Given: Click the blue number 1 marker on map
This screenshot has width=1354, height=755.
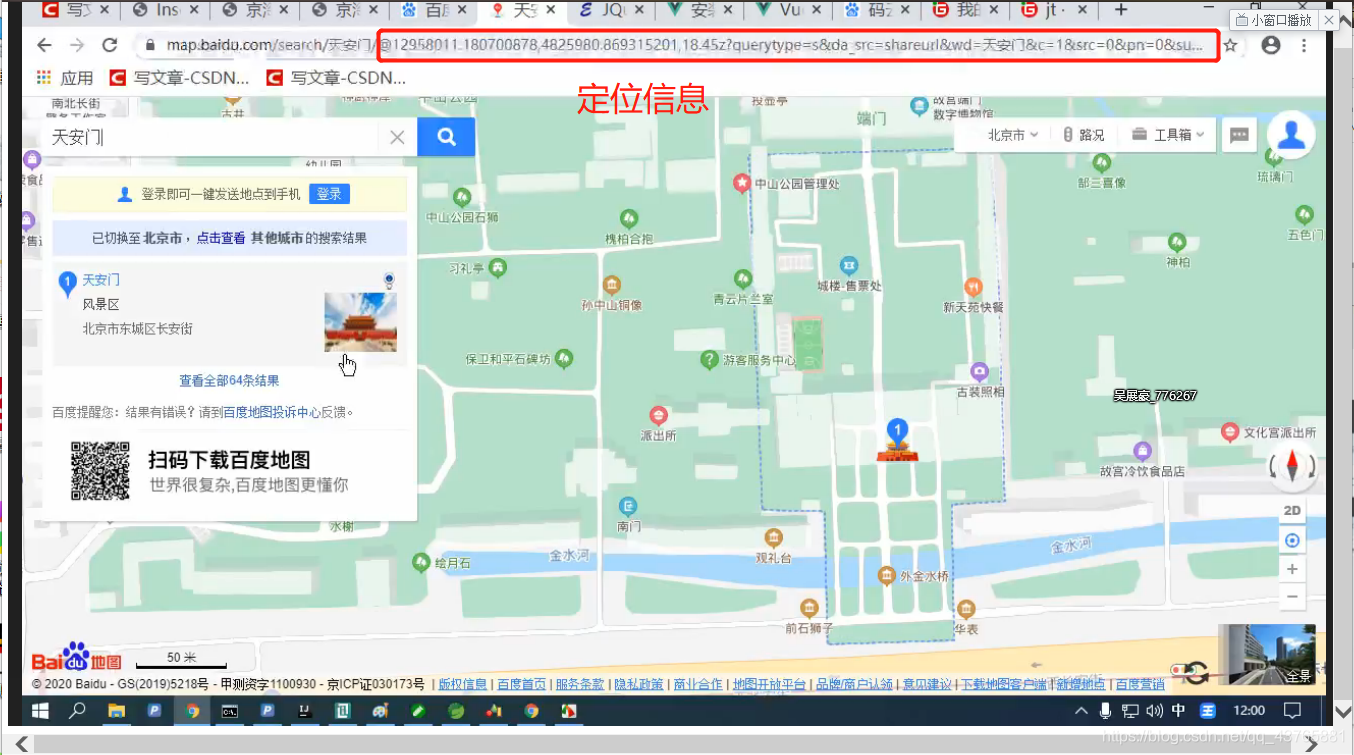Looking at the screenshot, I should click(x=897, y=432).
